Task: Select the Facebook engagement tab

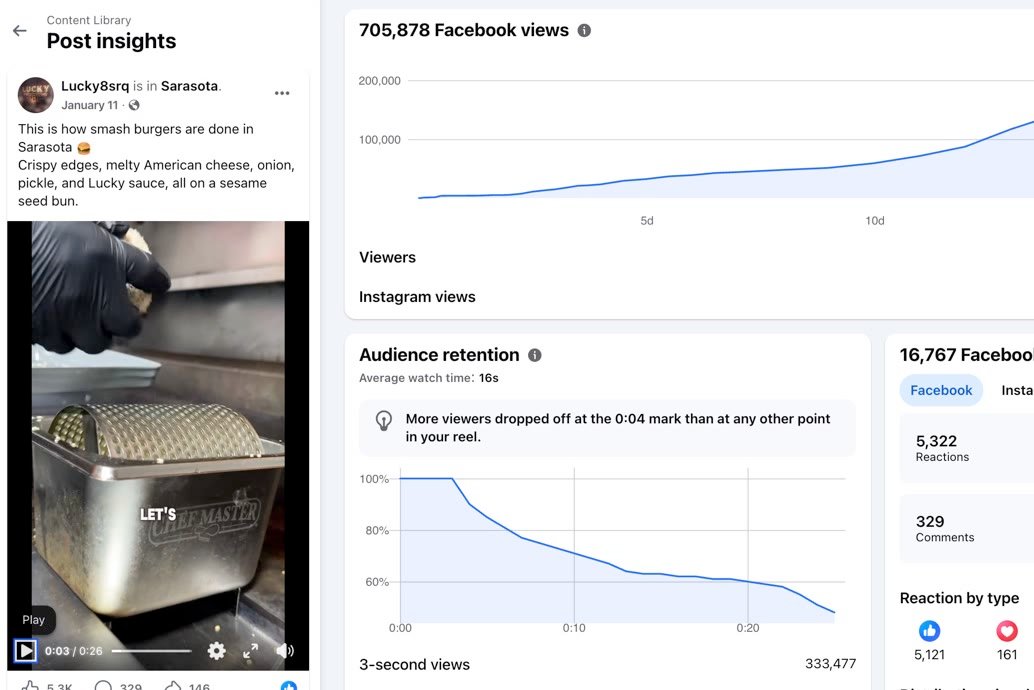Action: coord(941,390)
